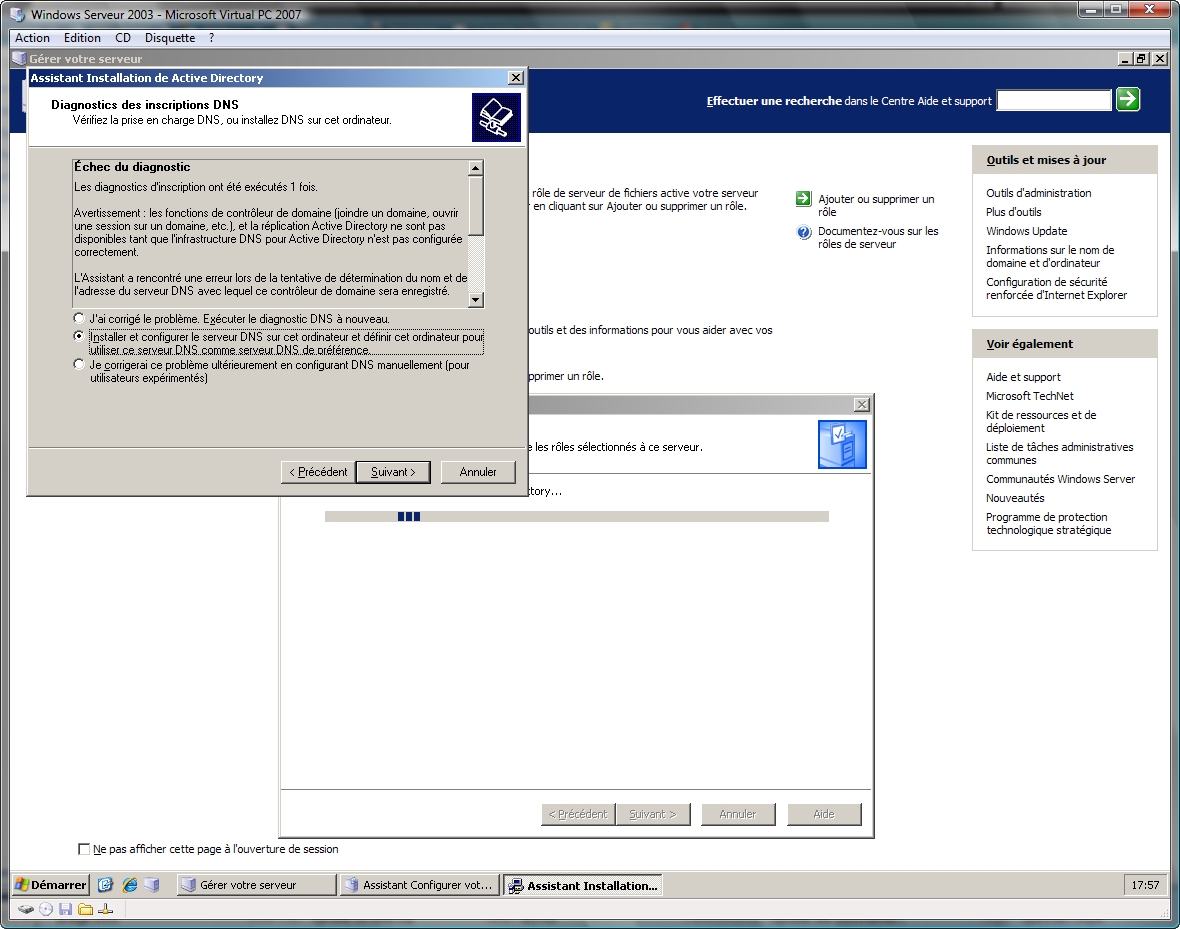
Task: Click the first quick launch icon beside Démarrer
Action: tap(105, 885)
